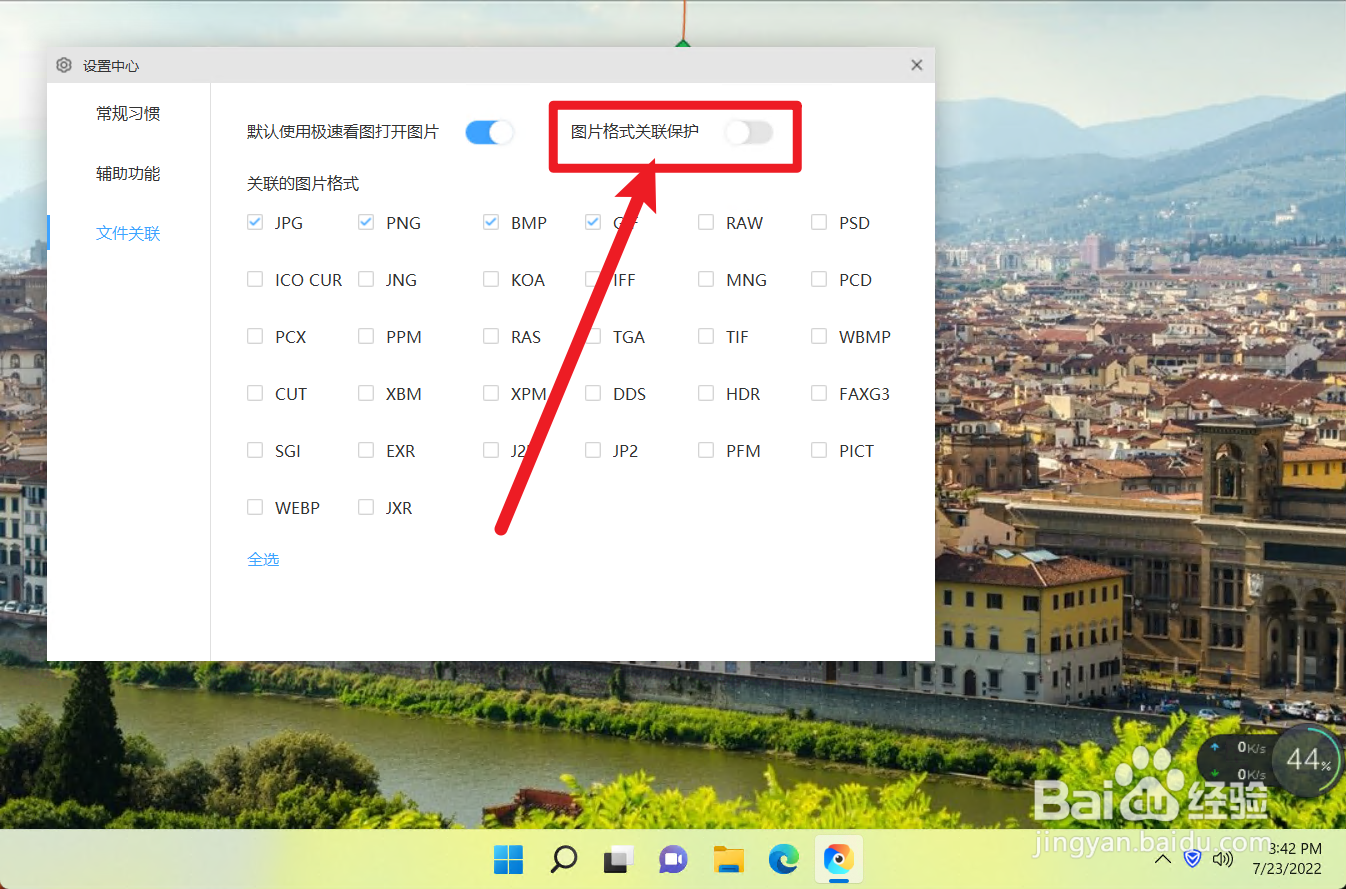Check the FAXG3 format checkbox

(819, 393)
